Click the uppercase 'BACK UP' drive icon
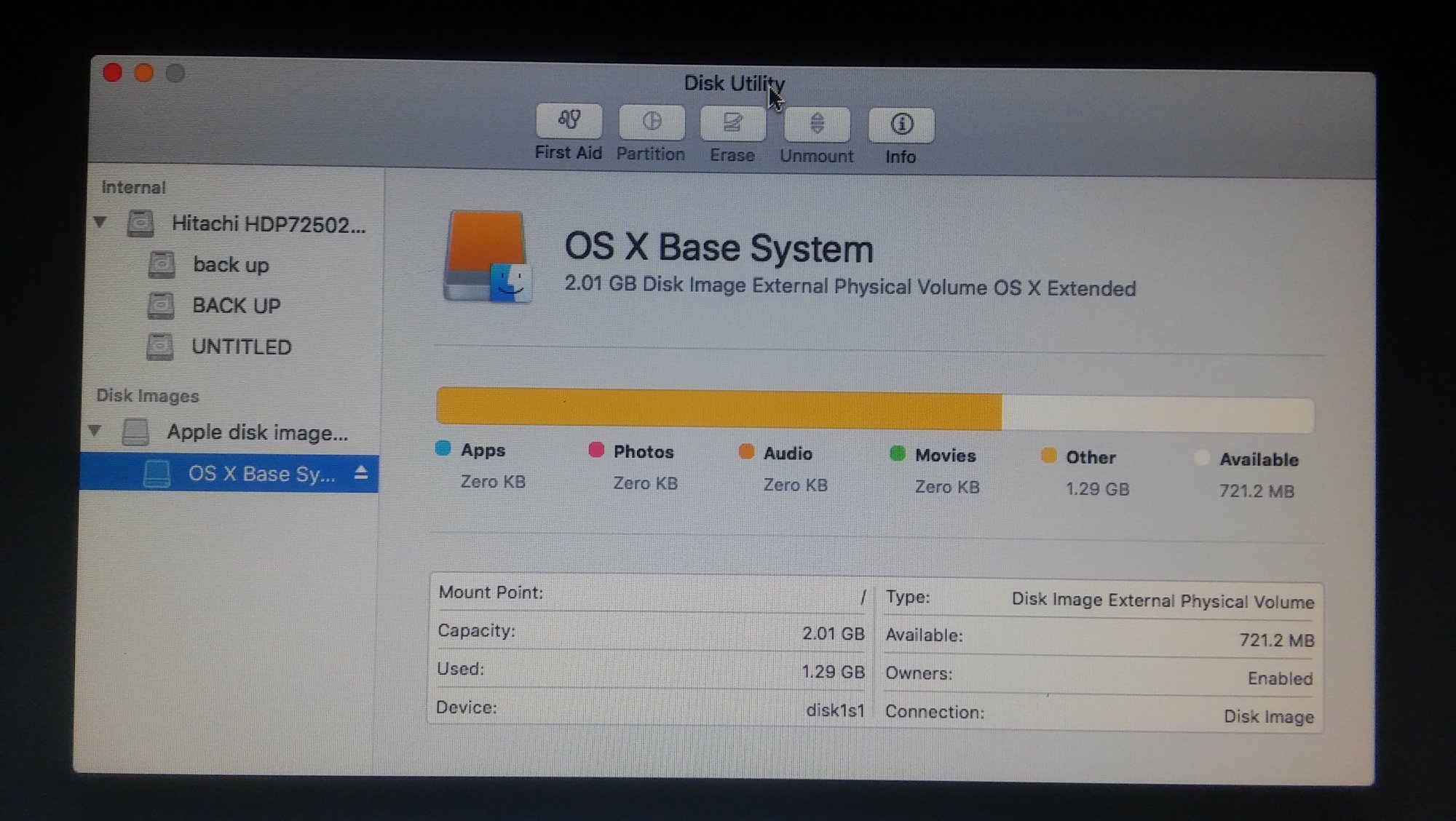This screenshot has width=1456, height=821. pos(160,305)
